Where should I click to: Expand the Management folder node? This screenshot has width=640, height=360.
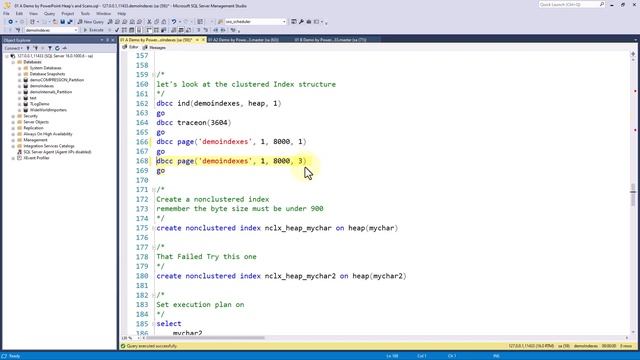pos(13,140)
